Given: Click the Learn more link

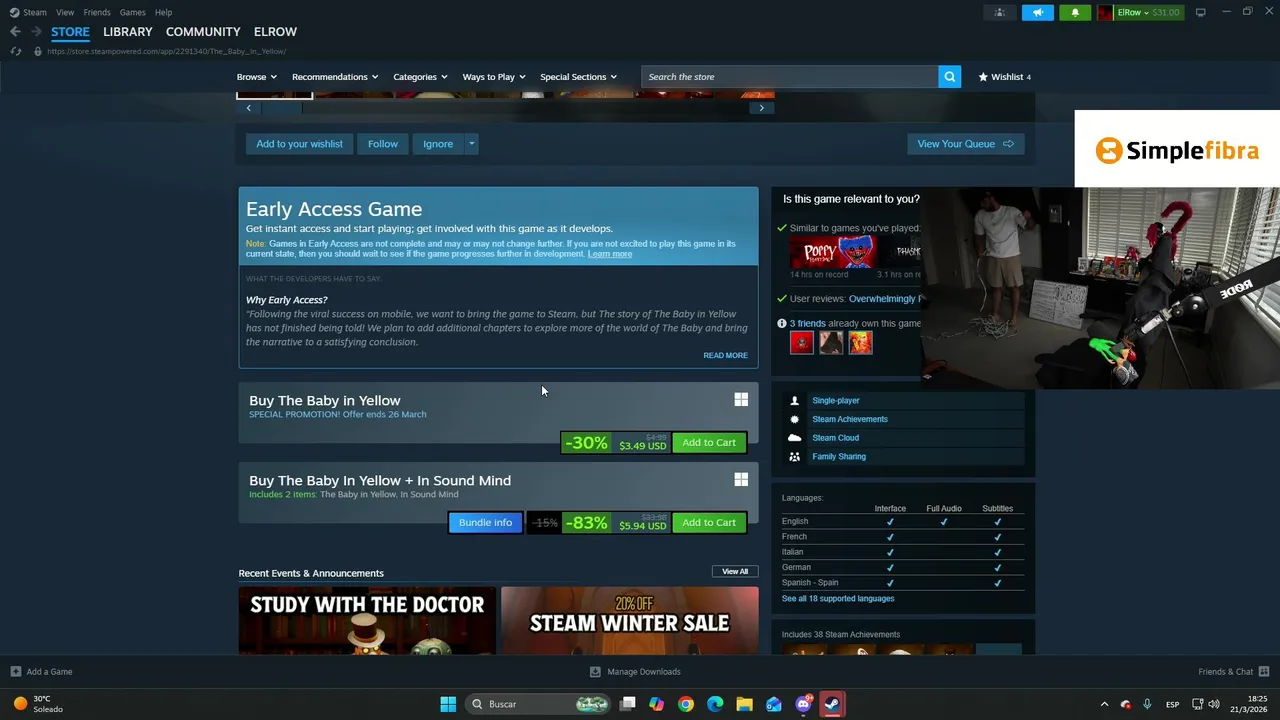Looking at the screenshot, I should (x=610, y=254).
